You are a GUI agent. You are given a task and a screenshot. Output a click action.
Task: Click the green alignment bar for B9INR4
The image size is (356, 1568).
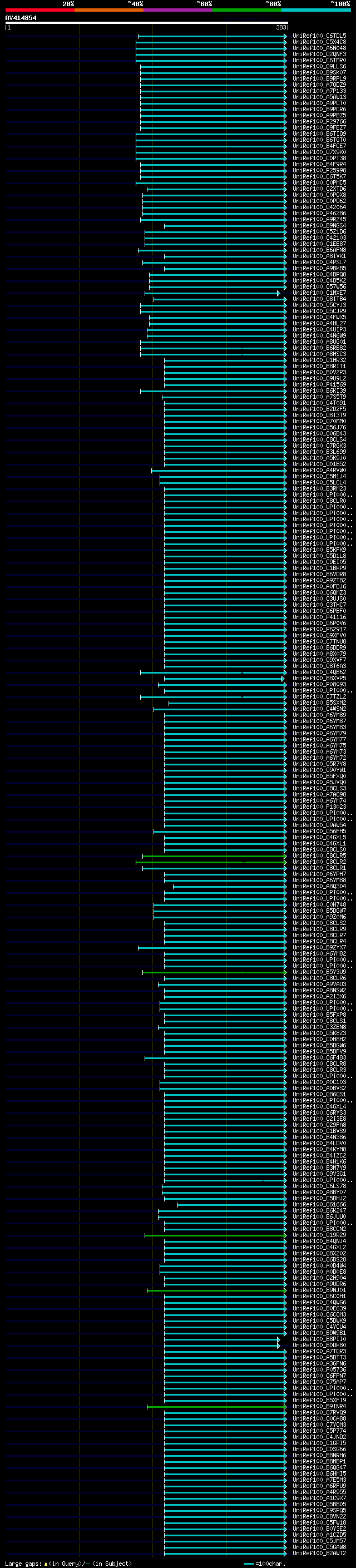(216, 1407)
